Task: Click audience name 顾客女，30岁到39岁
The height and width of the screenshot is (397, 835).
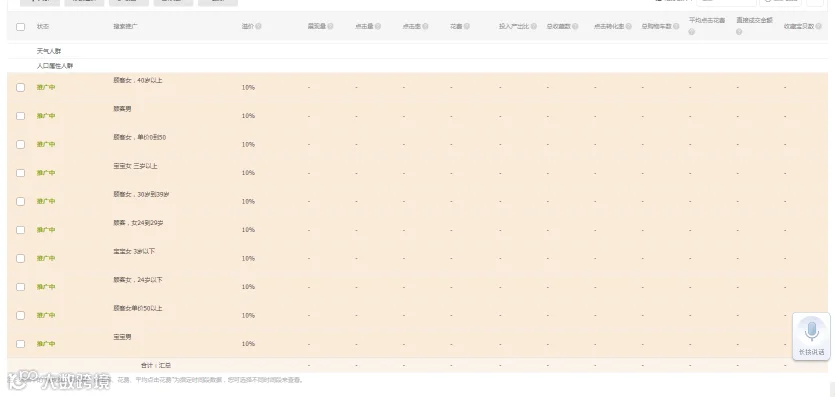Action: pos(141,194)
